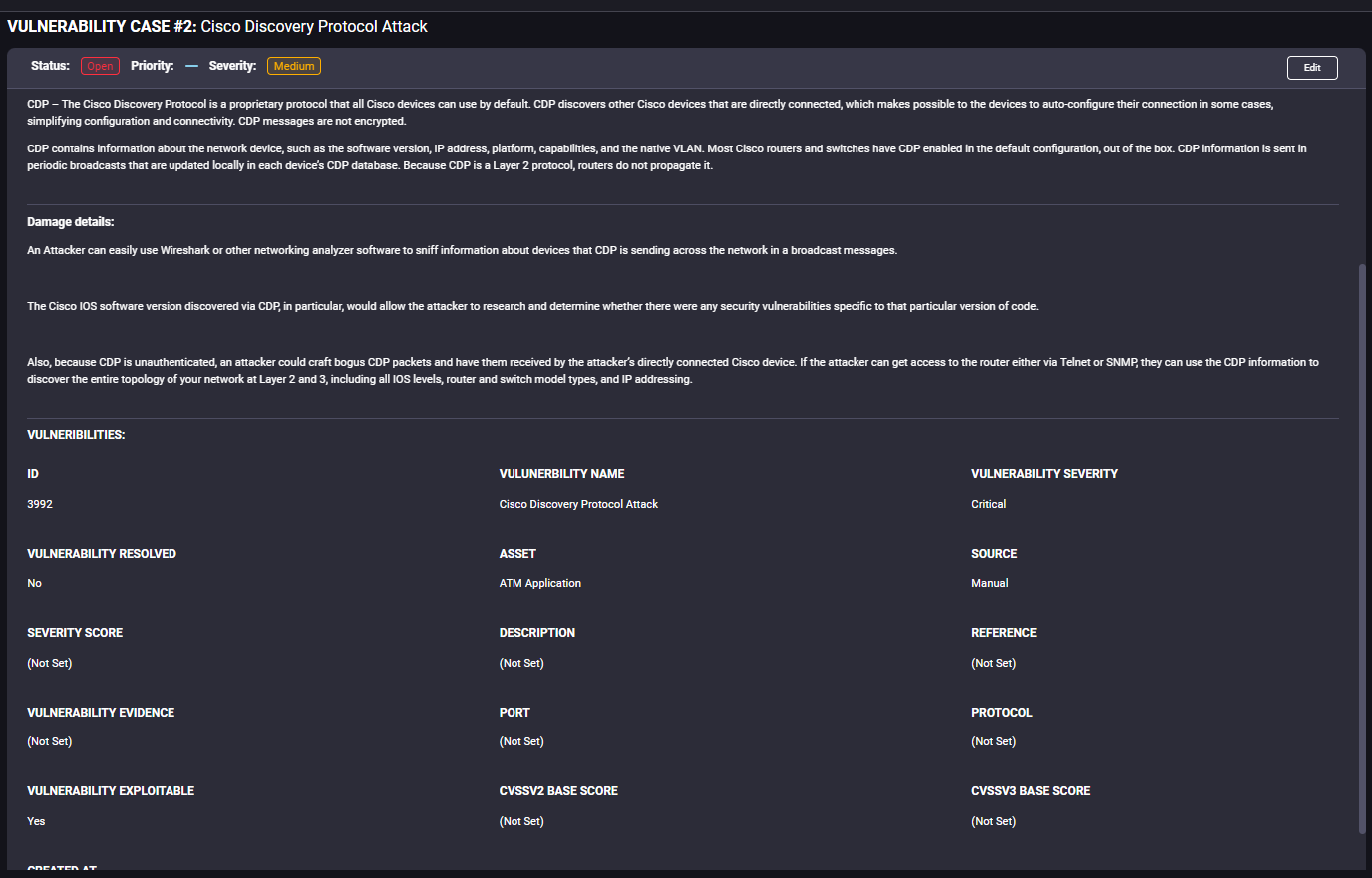Image resolution: width=1372 pixels, height=878 pixels.
Task: Click the (Not Set) value under Description
Action: point(521,663)
